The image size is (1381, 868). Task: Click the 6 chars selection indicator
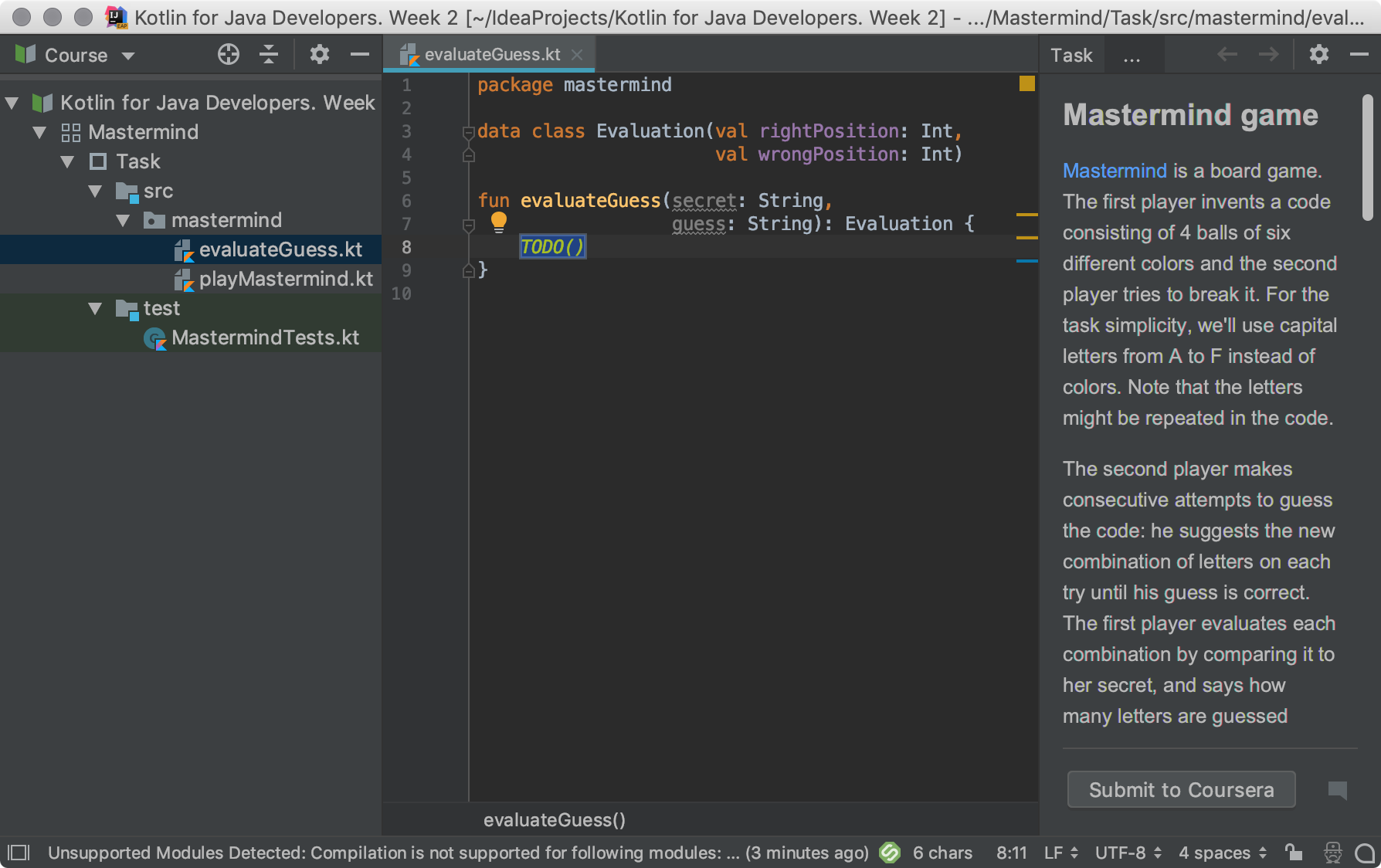pyautogui.click(x=942, y=853)
